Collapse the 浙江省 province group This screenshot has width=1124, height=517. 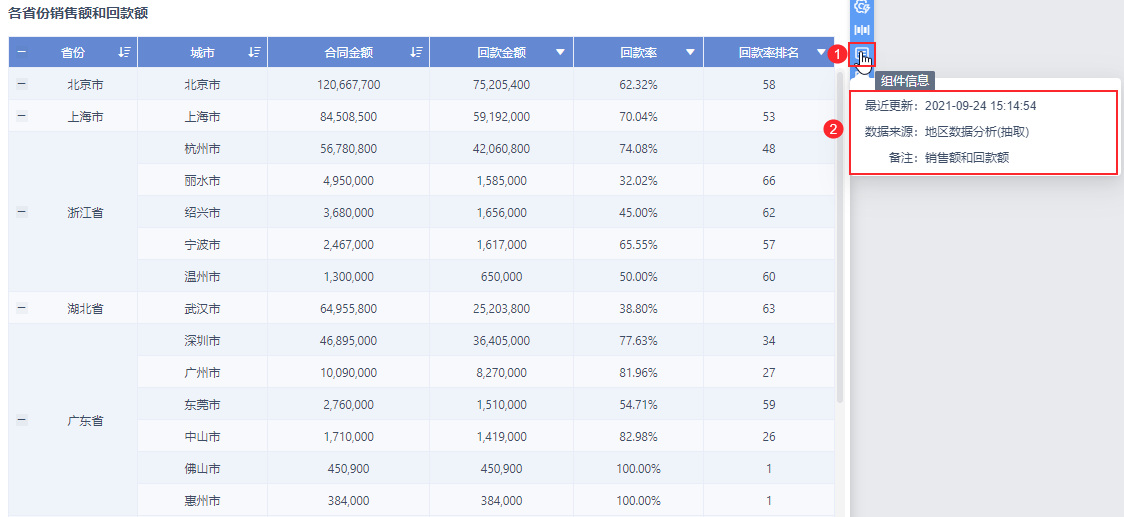pos(22,212)
